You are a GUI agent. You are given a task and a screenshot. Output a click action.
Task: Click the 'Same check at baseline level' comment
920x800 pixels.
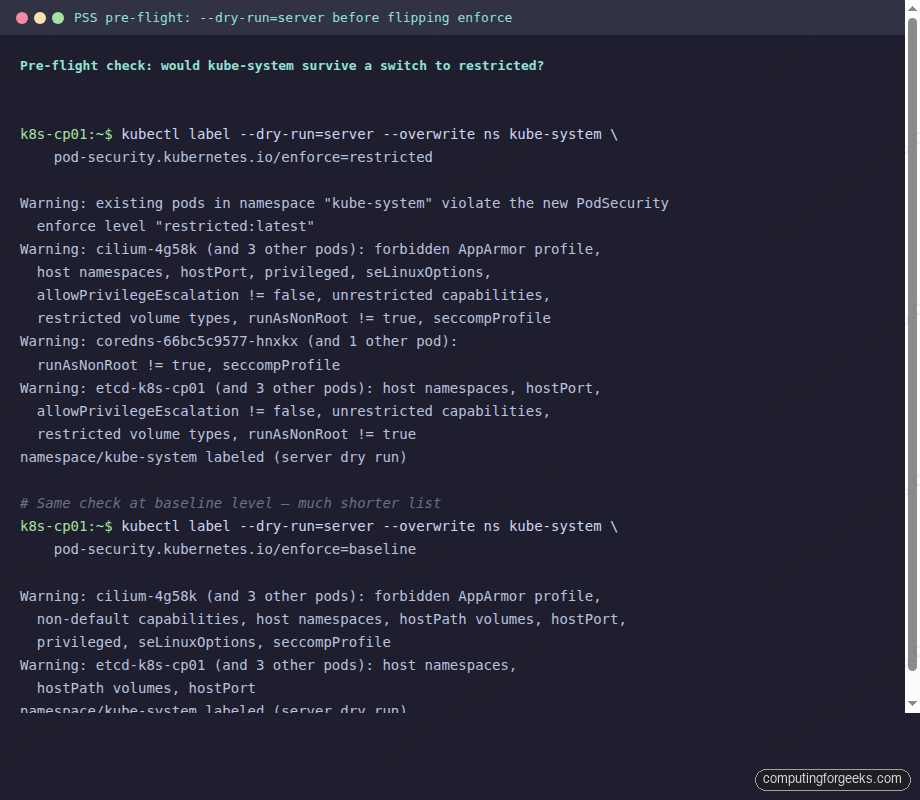pos(230,503)
